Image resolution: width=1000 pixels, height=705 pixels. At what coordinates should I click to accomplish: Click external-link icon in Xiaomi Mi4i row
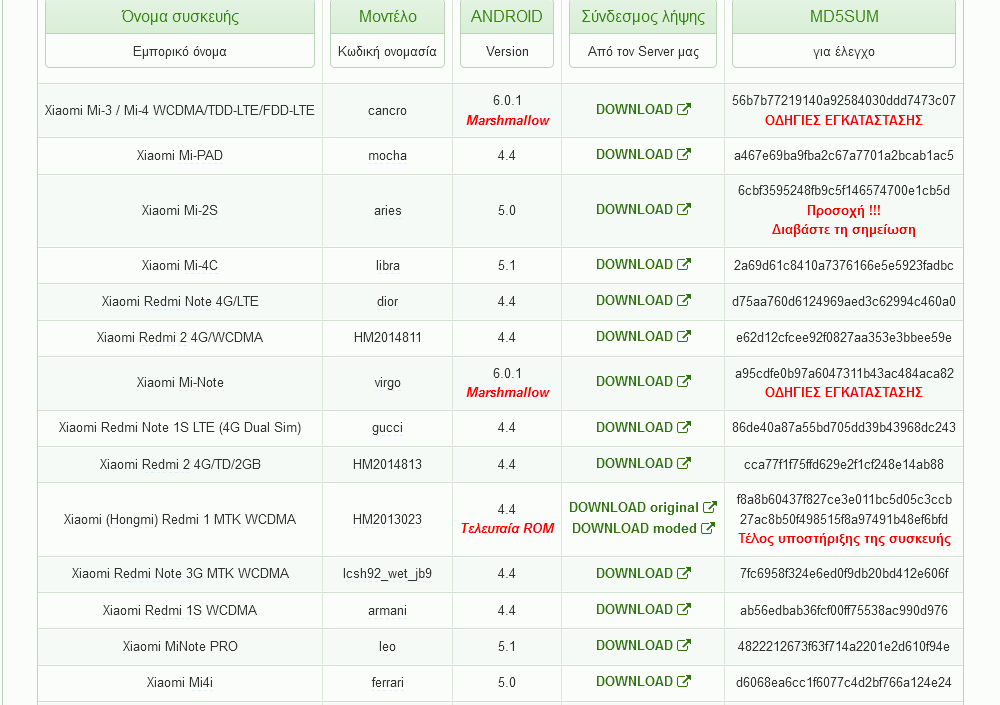(x=684, y=682)
